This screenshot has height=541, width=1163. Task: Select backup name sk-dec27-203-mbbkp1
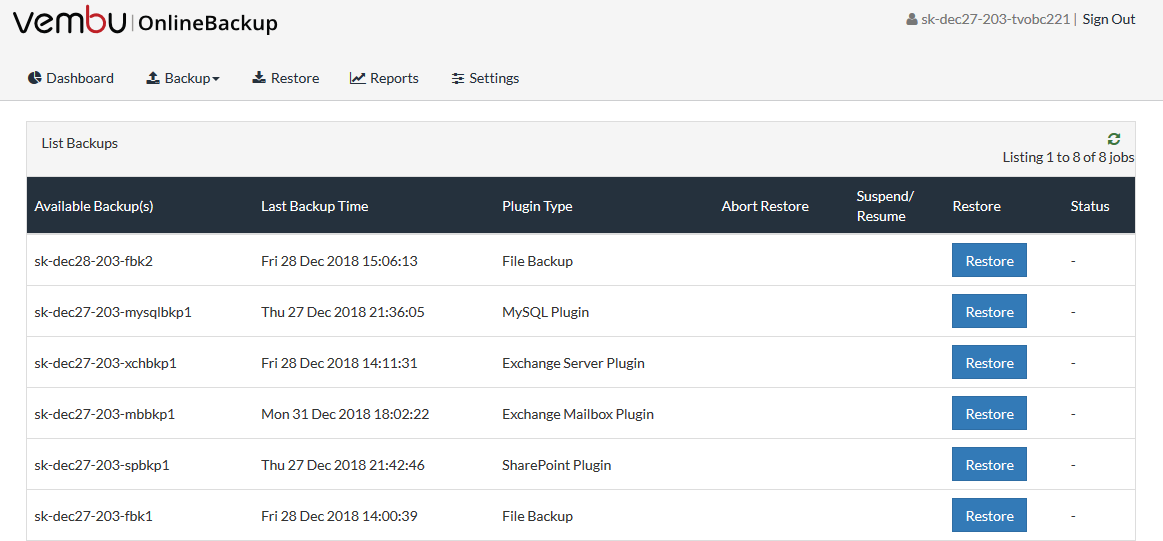tap(105, 414)
